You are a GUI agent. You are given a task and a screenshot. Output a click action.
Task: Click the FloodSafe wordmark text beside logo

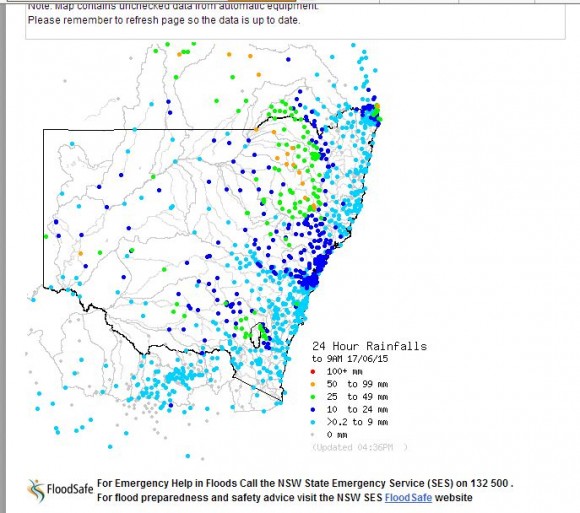coord(70,489)
